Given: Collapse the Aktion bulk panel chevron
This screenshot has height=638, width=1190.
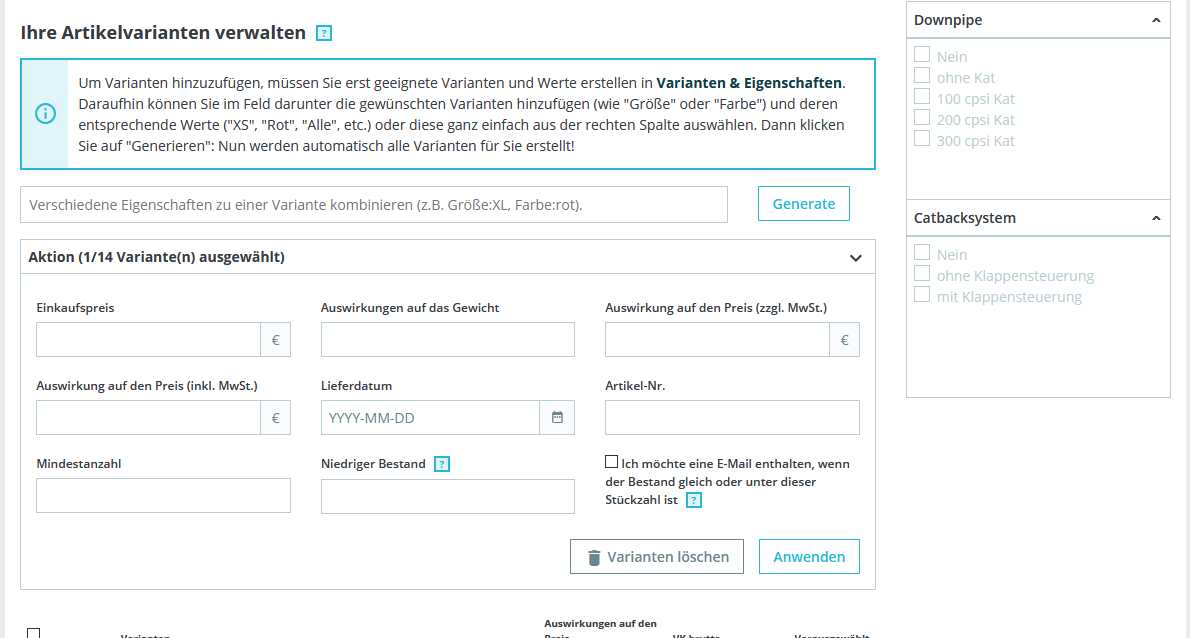Looking at the screenshot, I should point(855,258).
